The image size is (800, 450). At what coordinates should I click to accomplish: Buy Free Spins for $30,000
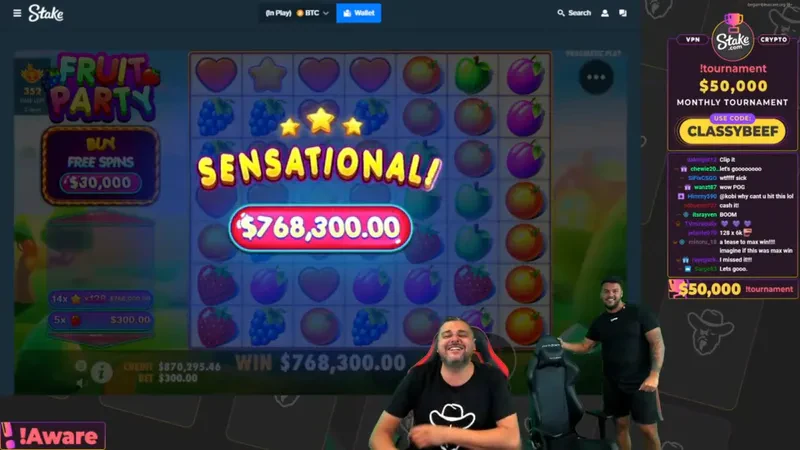(101, 165)
